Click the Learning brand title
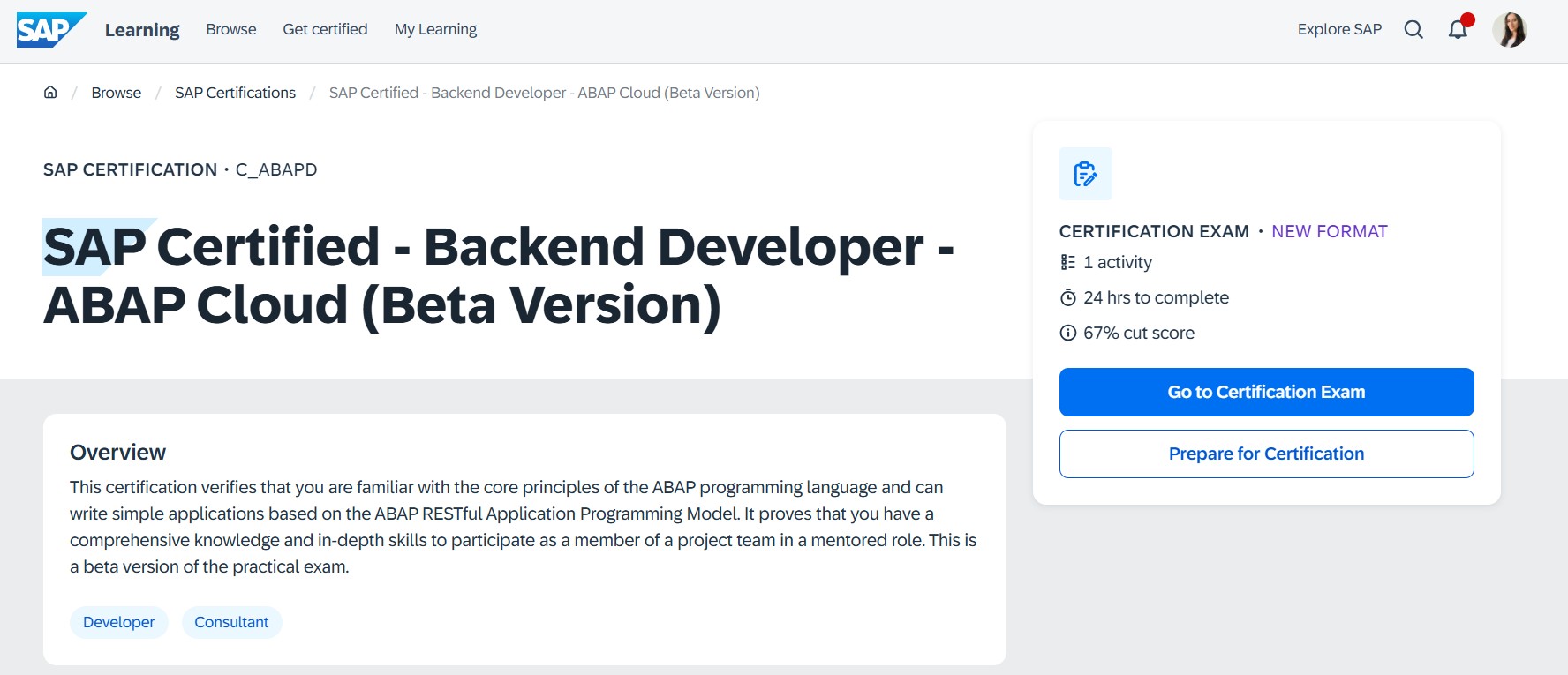 (142, 30)
